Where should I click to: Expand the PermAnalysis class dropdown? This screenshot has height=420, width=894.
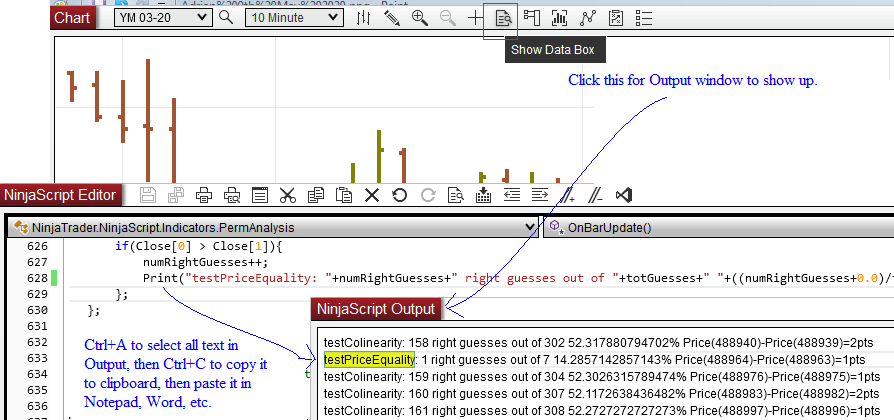point(274,227)
